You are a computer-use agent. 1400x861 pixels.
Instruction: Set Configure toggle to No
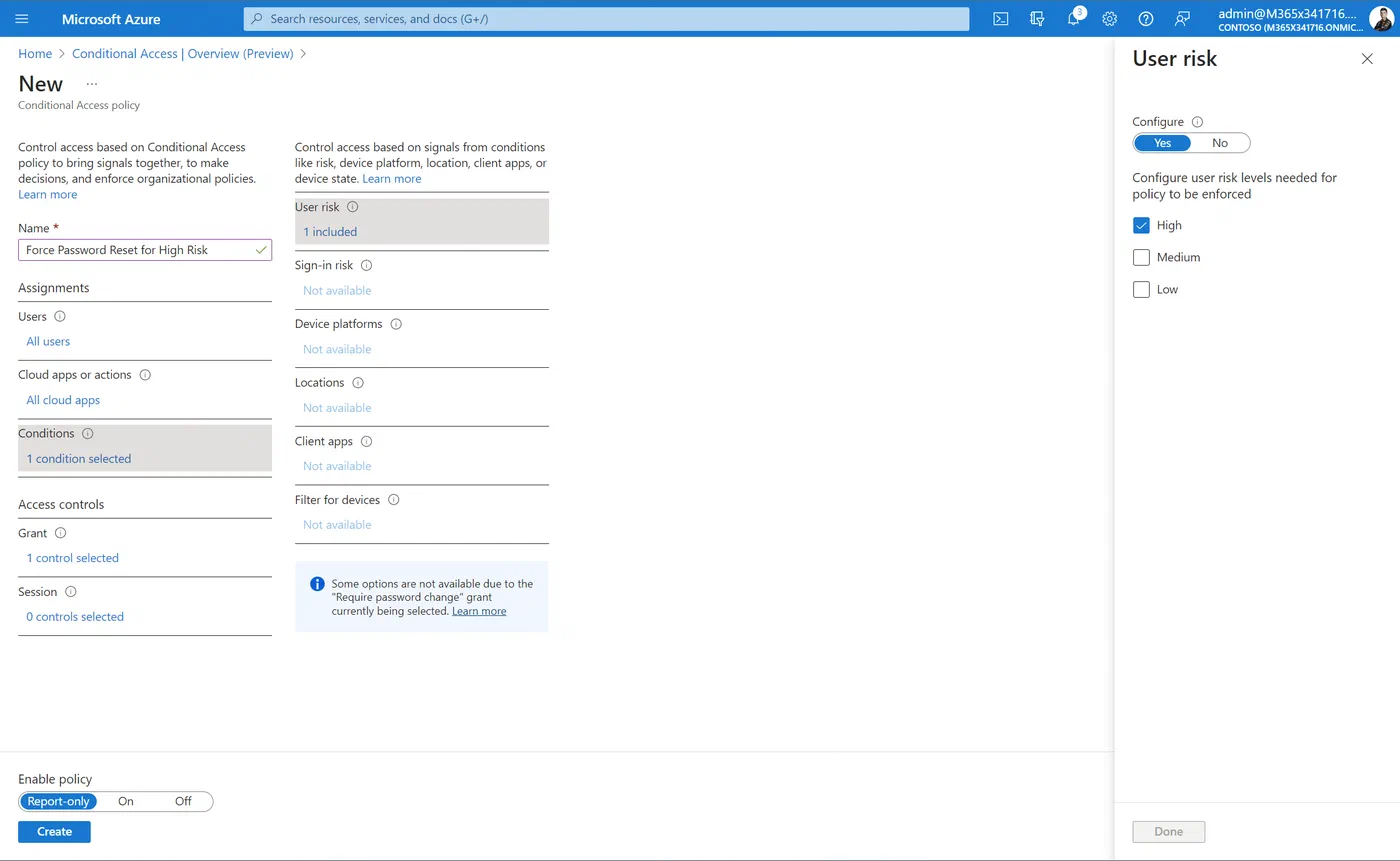tap(1220, 143)
